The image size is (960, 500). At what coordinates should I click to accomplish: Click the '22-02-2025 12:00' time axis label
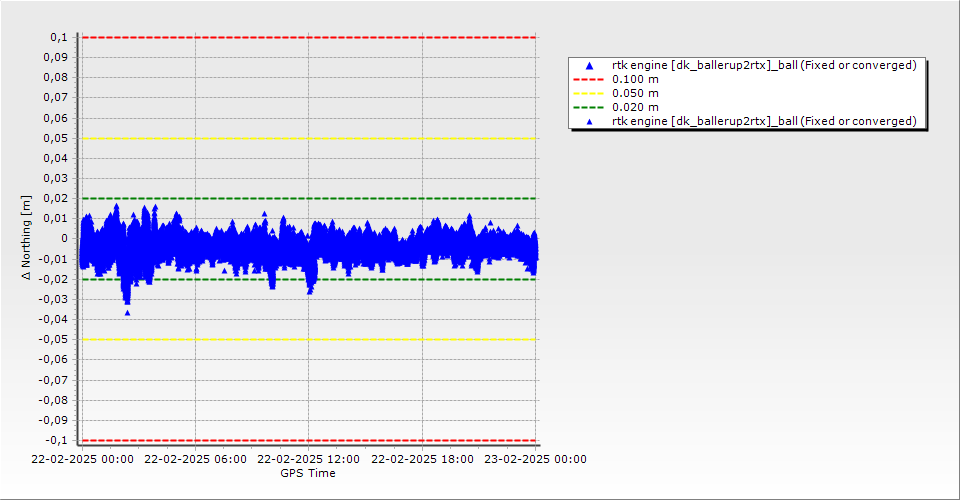(x=309, y=459)
